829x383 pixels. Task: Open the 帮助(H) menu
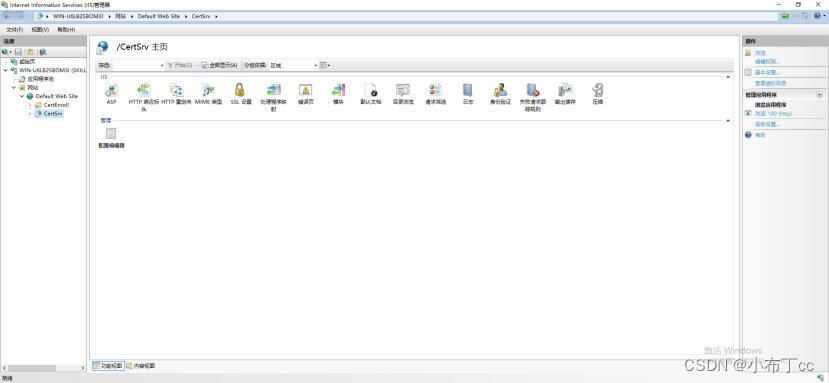pos(66,30)
